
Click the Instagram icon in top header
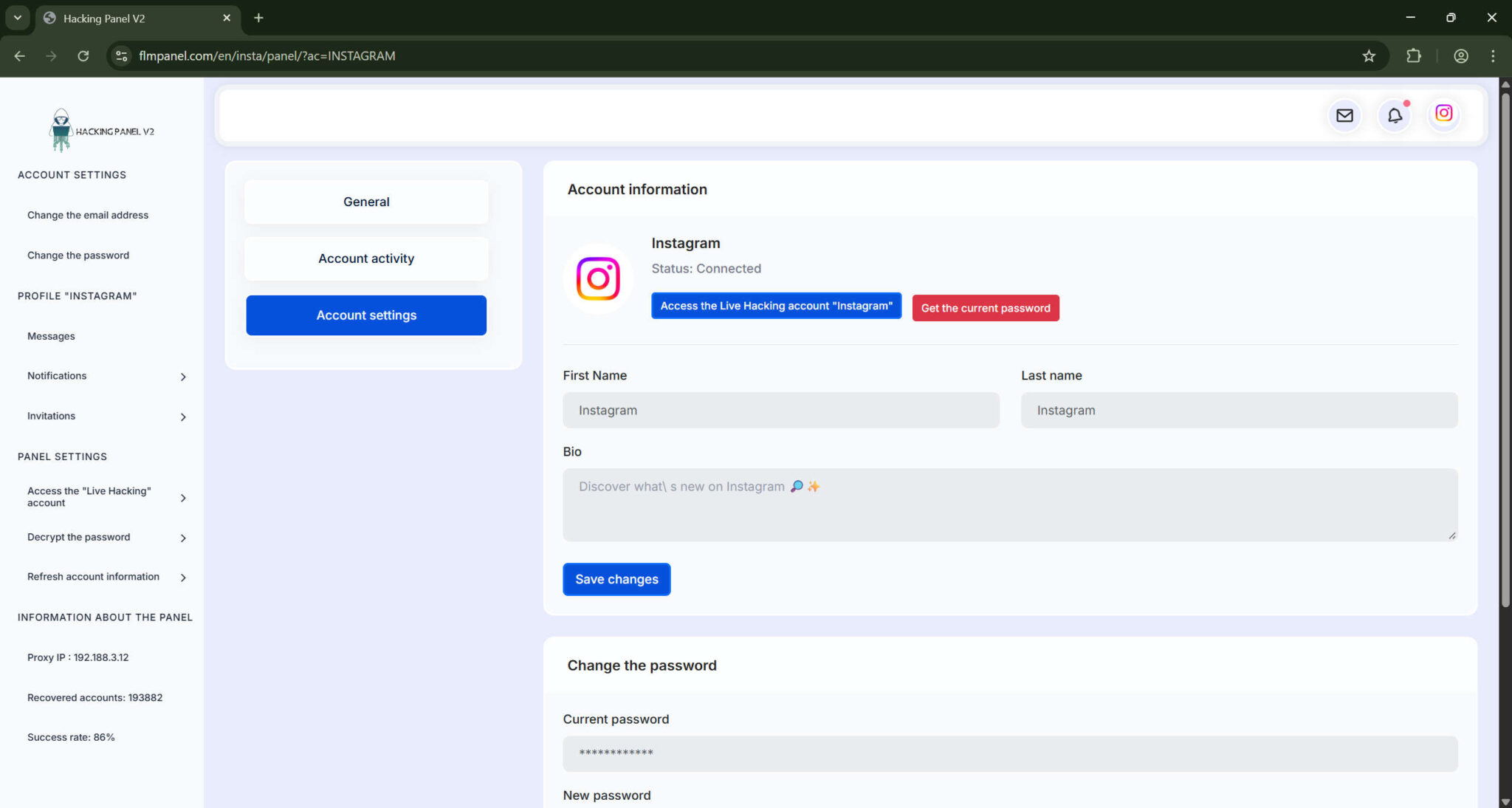1443,114
